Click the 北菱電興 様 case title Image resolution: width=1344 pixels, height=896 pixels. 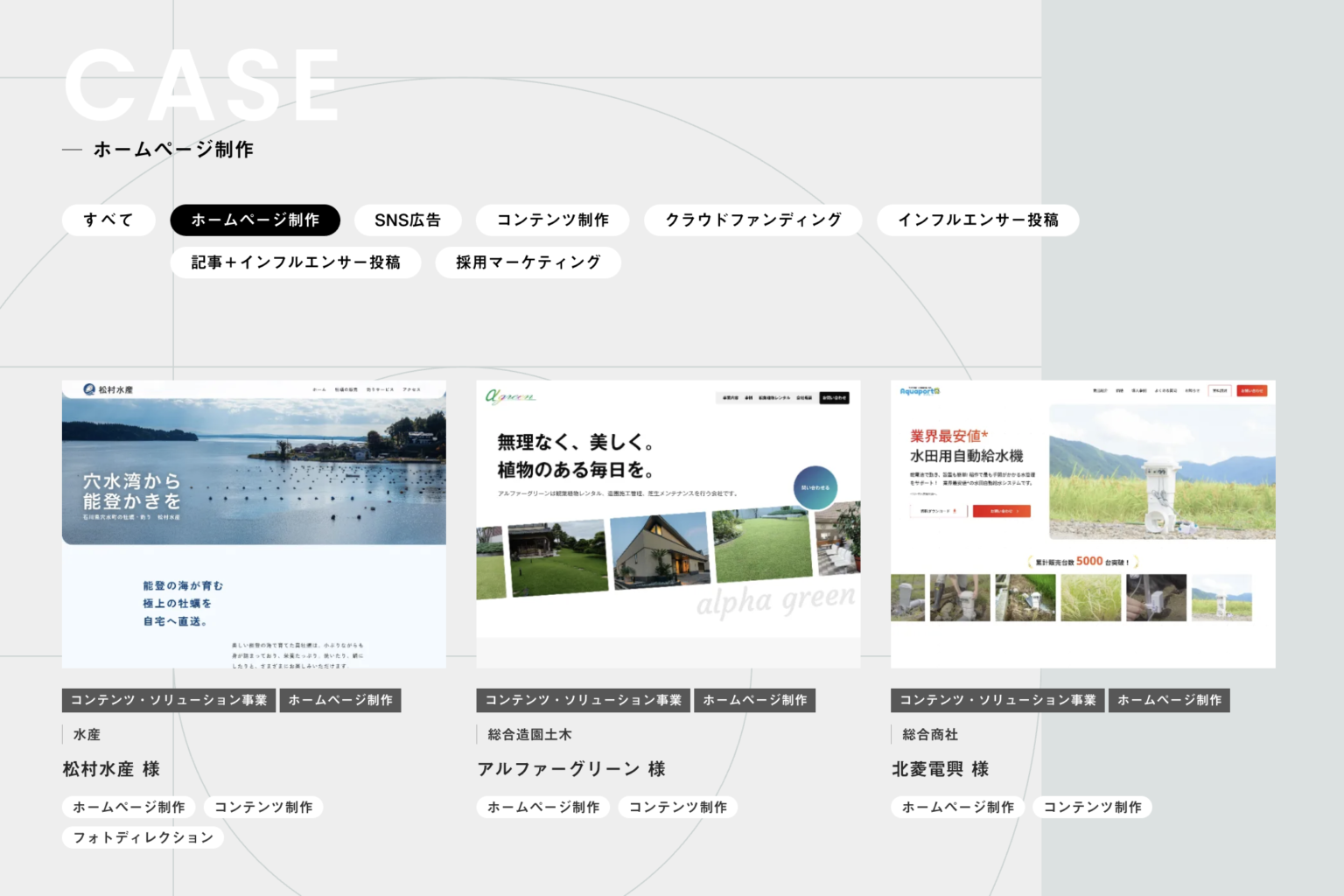[x=940, y=769]
